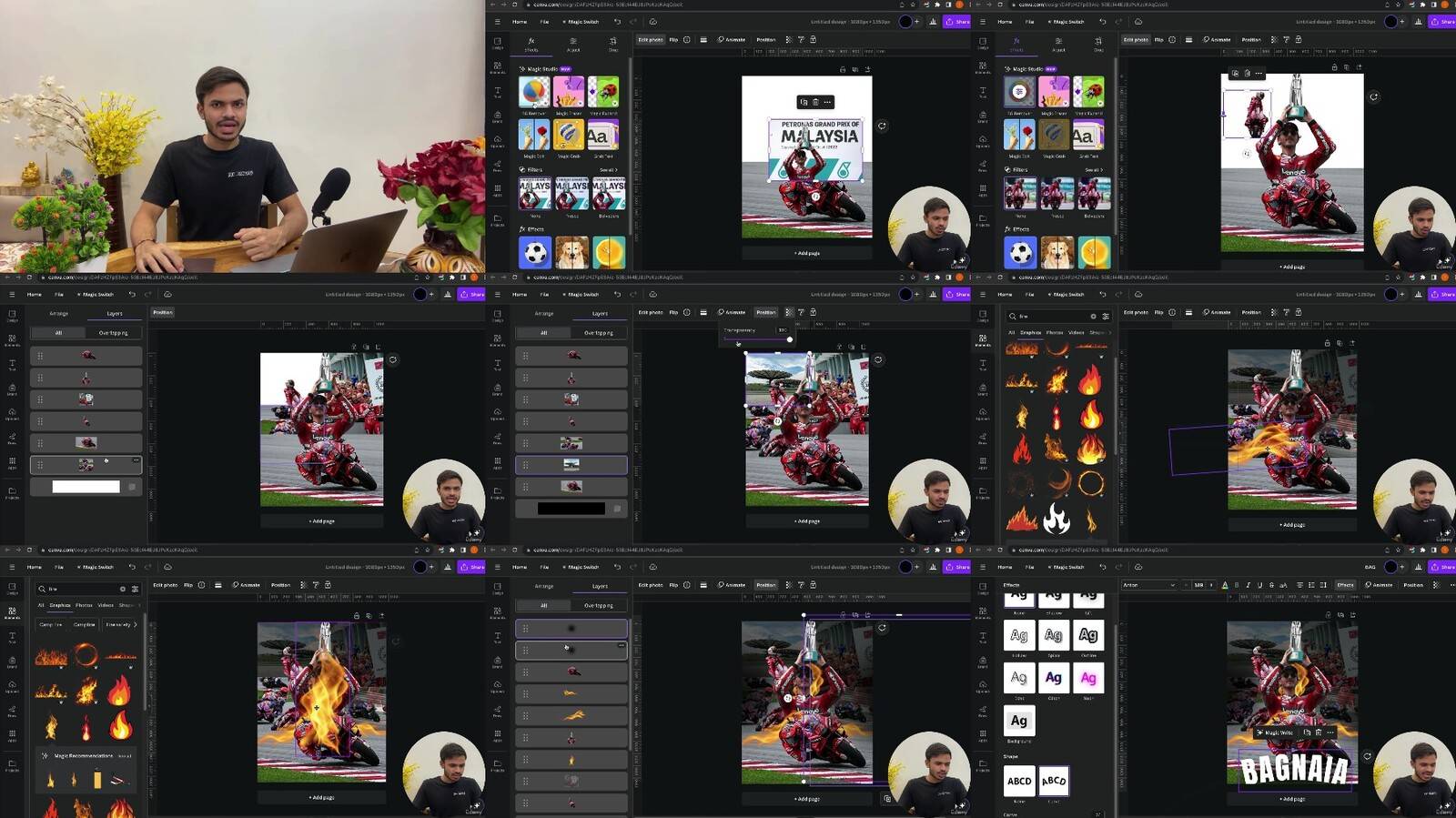This screenshot has width=1456, height=818.
Task: Expand "See all" beside Magic Recommendations
Action: coord(125,756)
